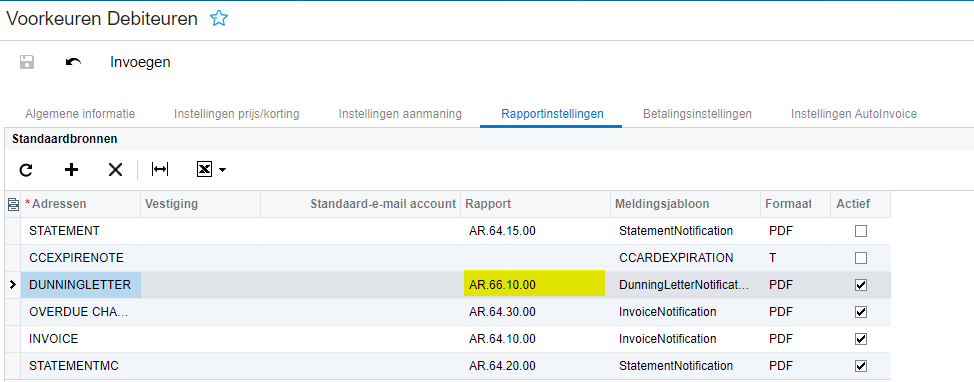Fit columns to width icon

tap(160, 169)
